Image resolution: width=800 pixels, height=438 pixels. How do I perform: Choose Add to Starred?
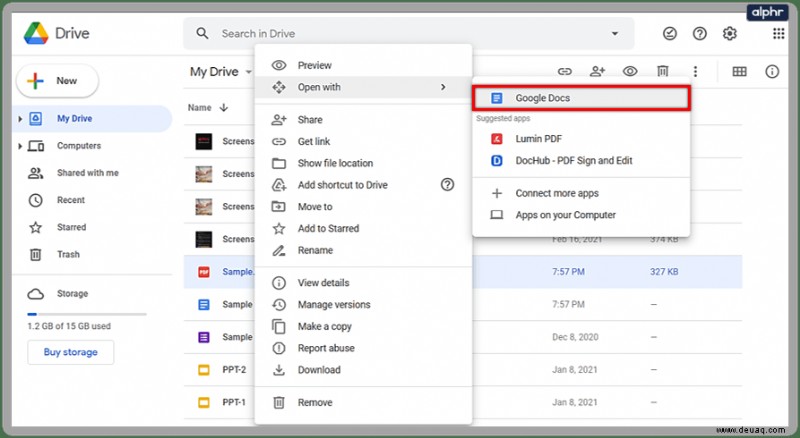click(363, 229)
